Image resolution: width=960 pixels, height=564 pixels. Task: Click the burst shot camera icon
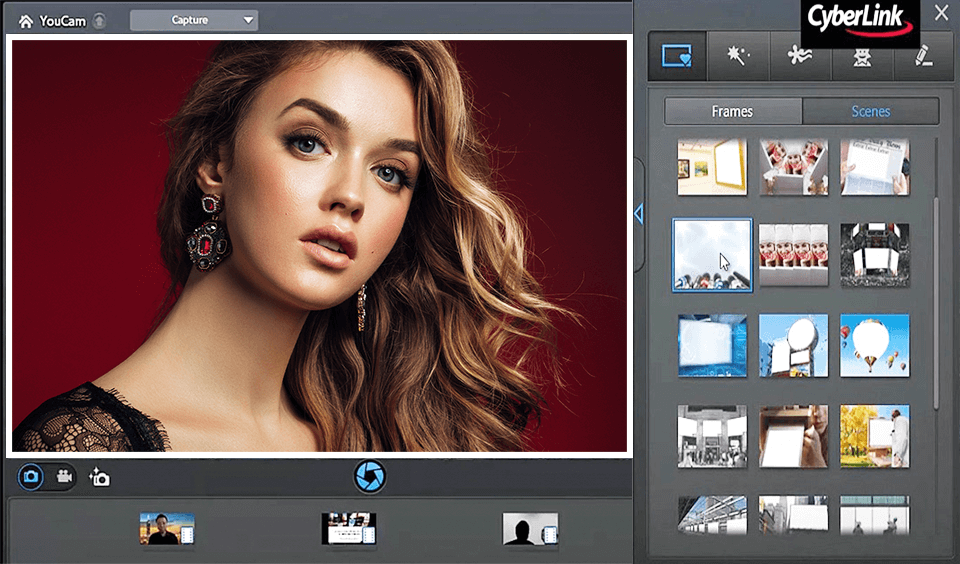click(99, 477)
